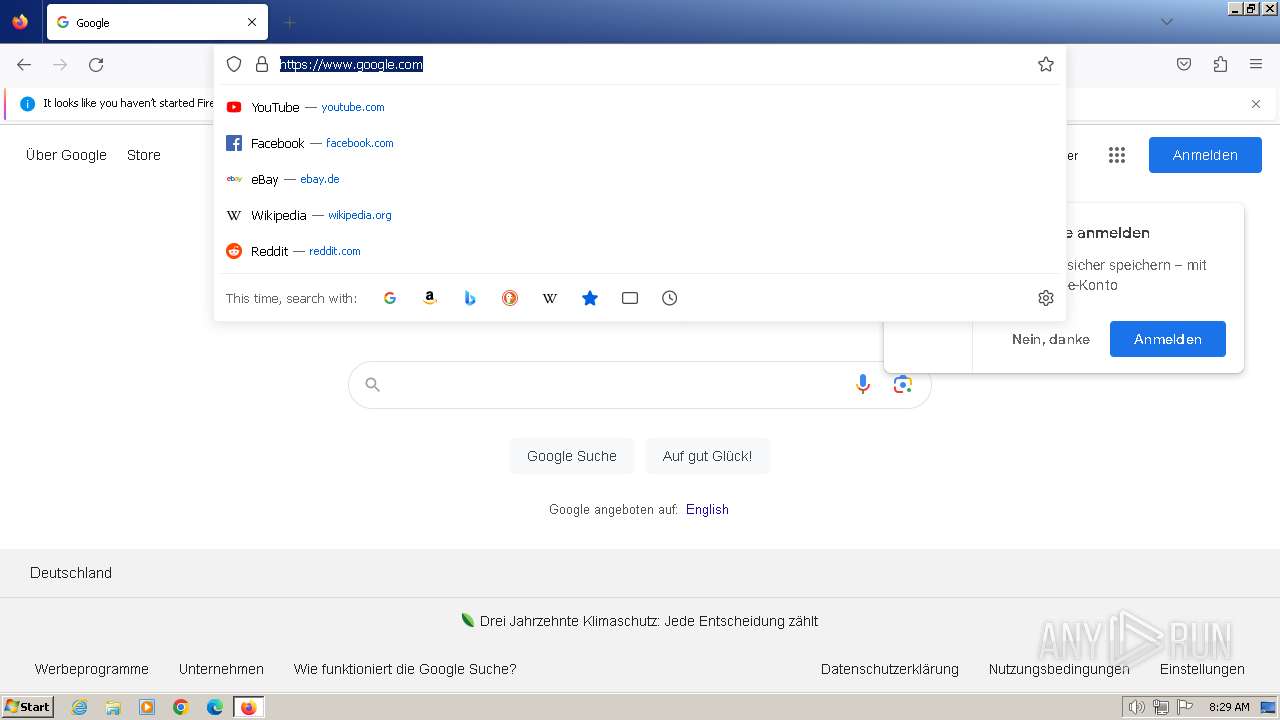Reload the current page
1280x720 pixels.
pyautogui.click(x=96, y=64)
